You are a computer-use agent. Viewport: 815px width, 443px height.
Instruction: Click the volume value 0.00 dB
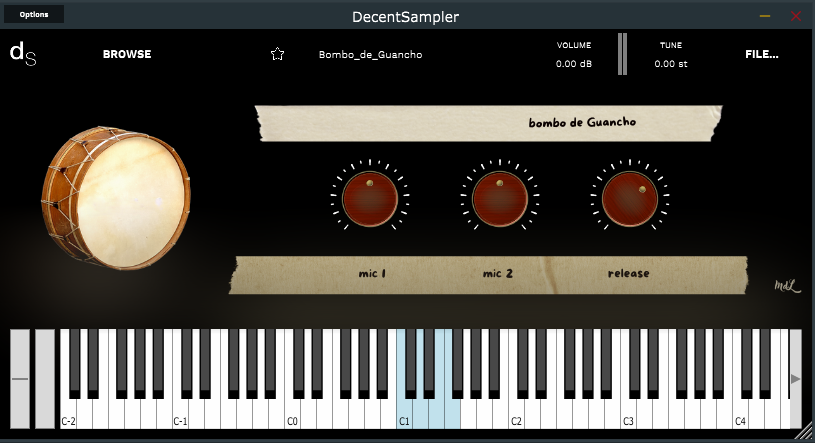(574, 64)
